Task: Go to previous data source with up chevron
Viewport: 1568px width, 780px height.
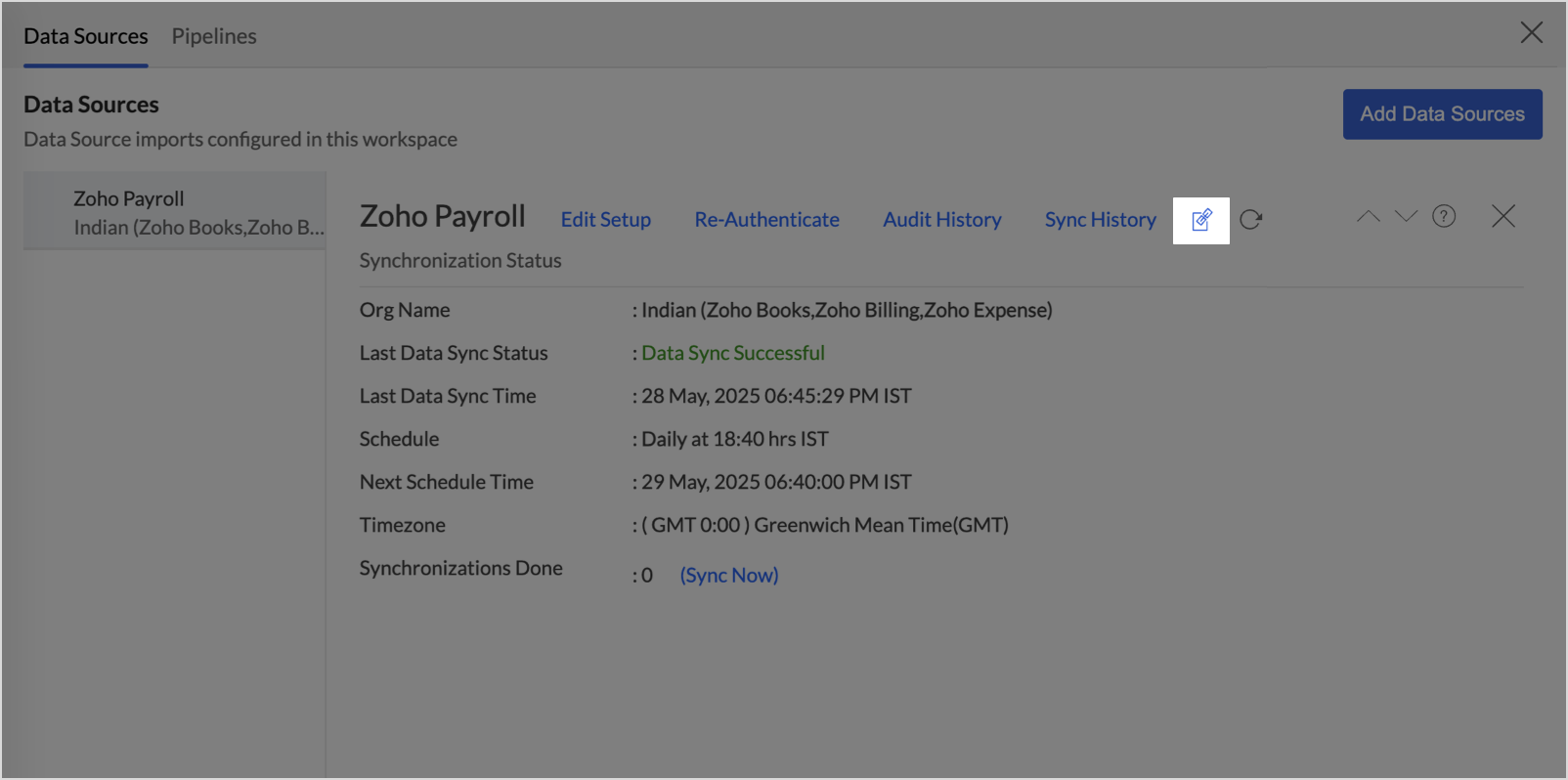Action: pyautogui.click(x=1368, y=216)
